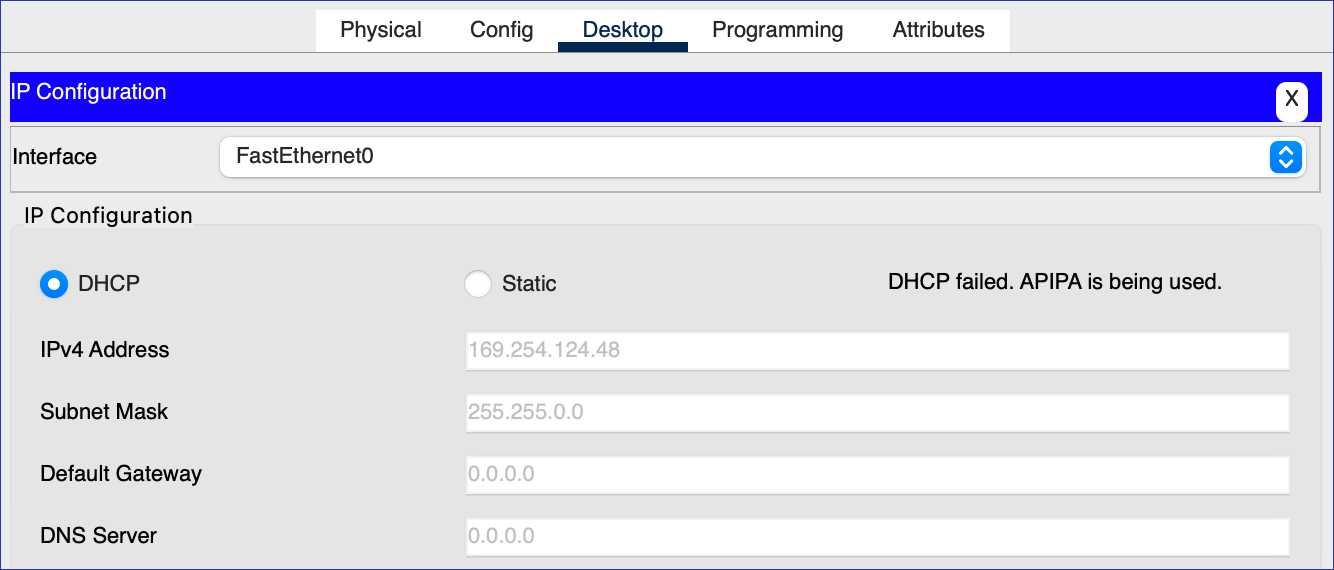Open the FastEthernet0 interface dropdown
Image resolution: width=1334 pixels, height=570 pixels.
tap(762, 157)
